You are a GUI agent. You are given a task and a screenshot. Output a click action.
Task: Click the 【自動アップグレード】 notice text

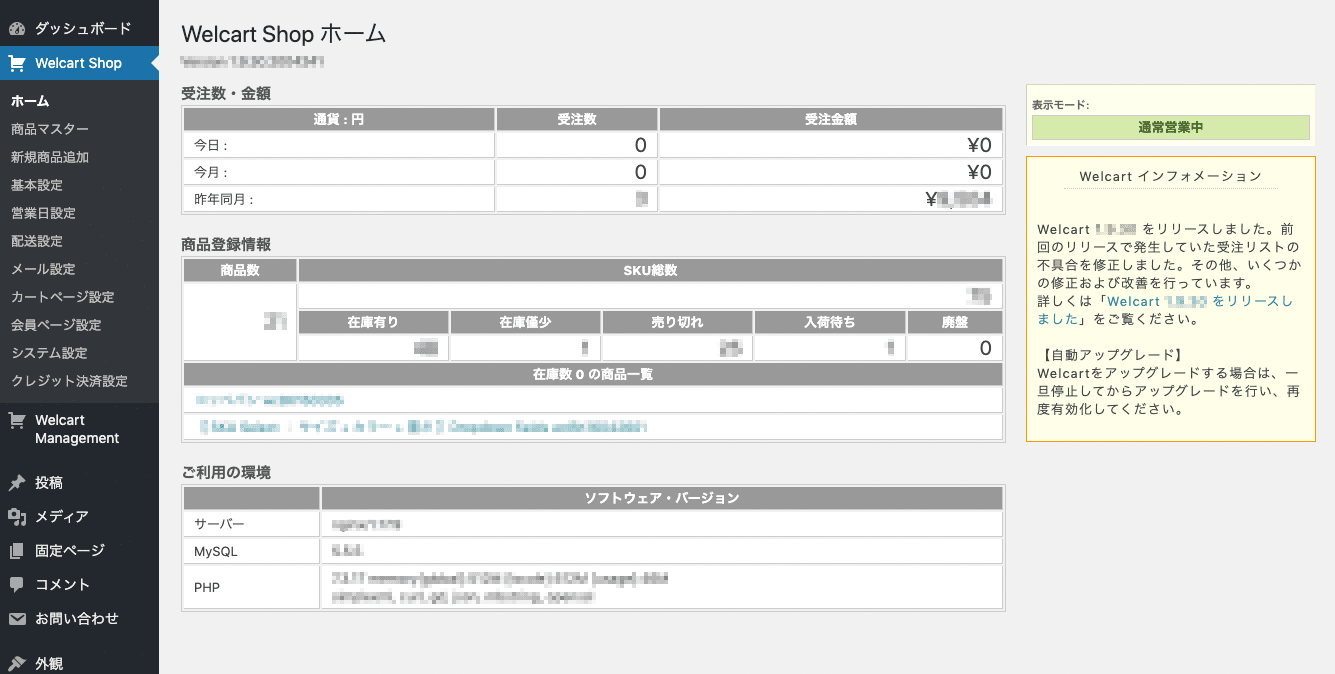[1114, 355]
